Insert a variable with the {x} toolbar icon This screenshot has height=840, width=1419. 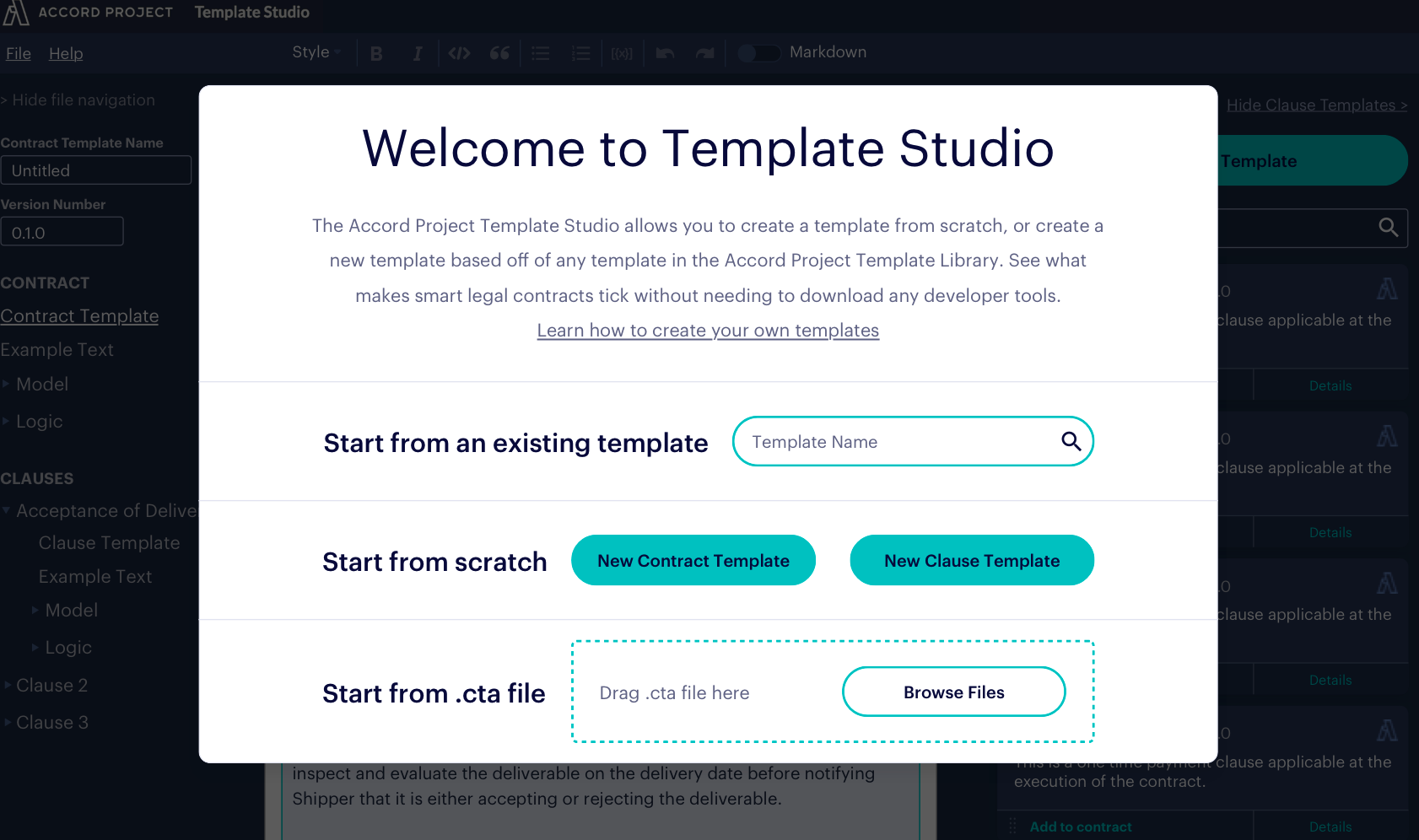(x=622, y=52)
